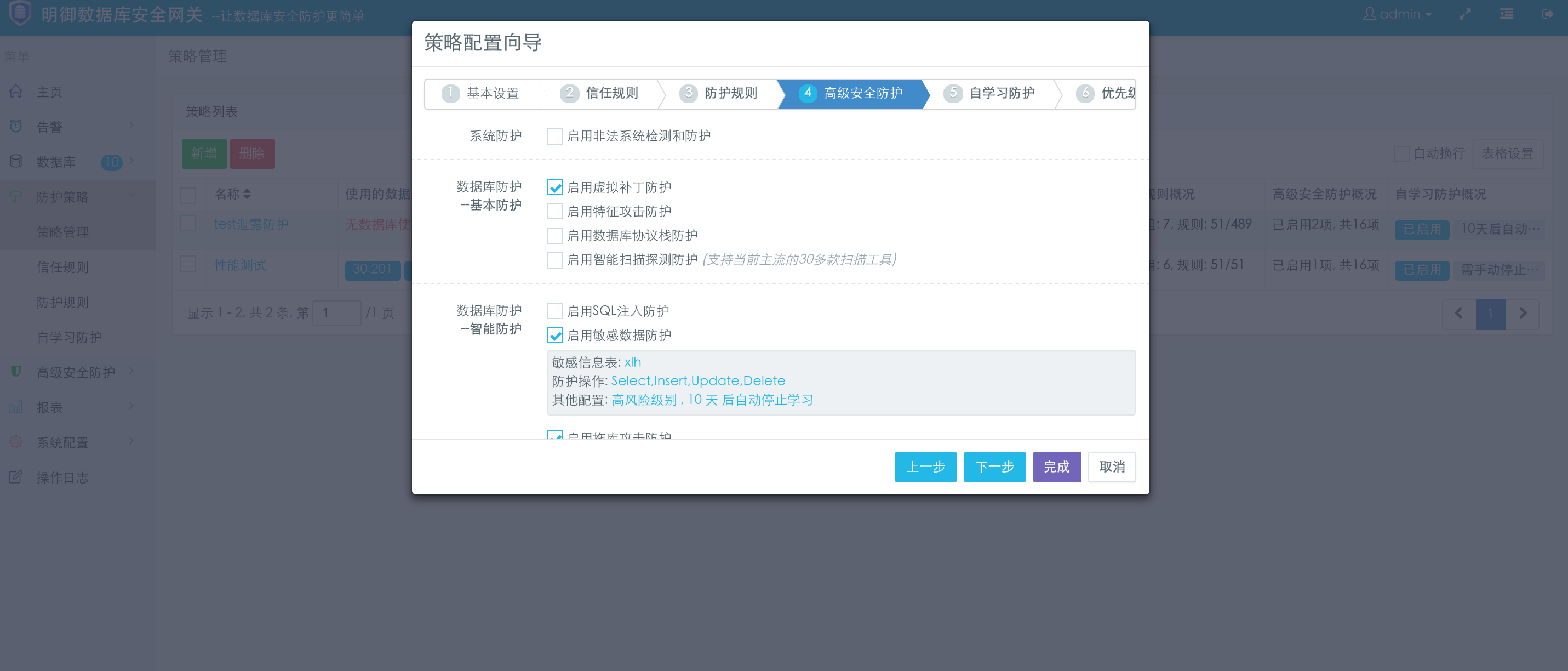
Task: Uncheck 启用敏感数据防护 checkbox
Action: coord(554,336)
